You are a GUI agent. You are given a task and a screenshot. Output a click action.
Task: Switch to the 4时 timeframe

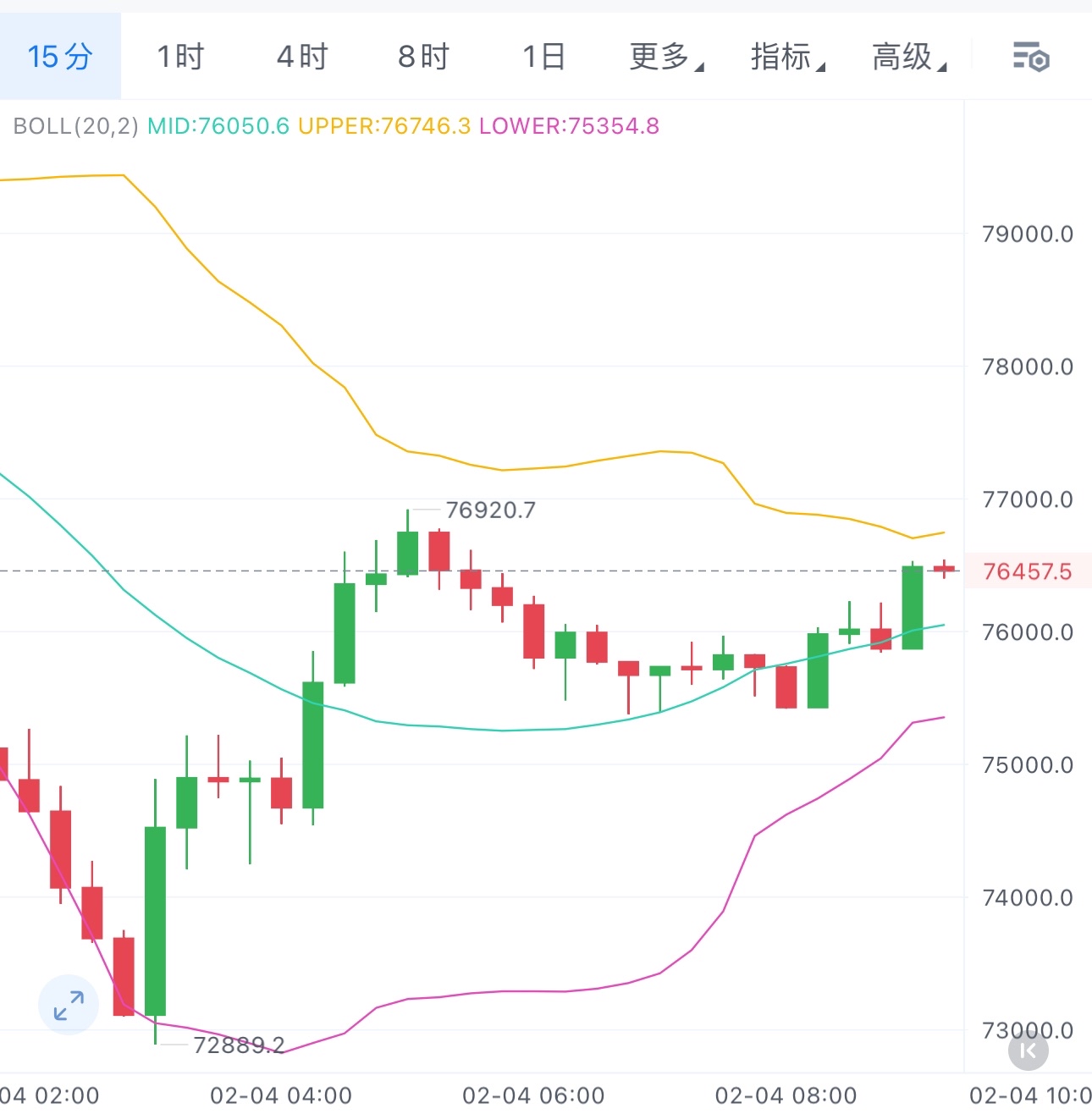[x=302, y=57]
